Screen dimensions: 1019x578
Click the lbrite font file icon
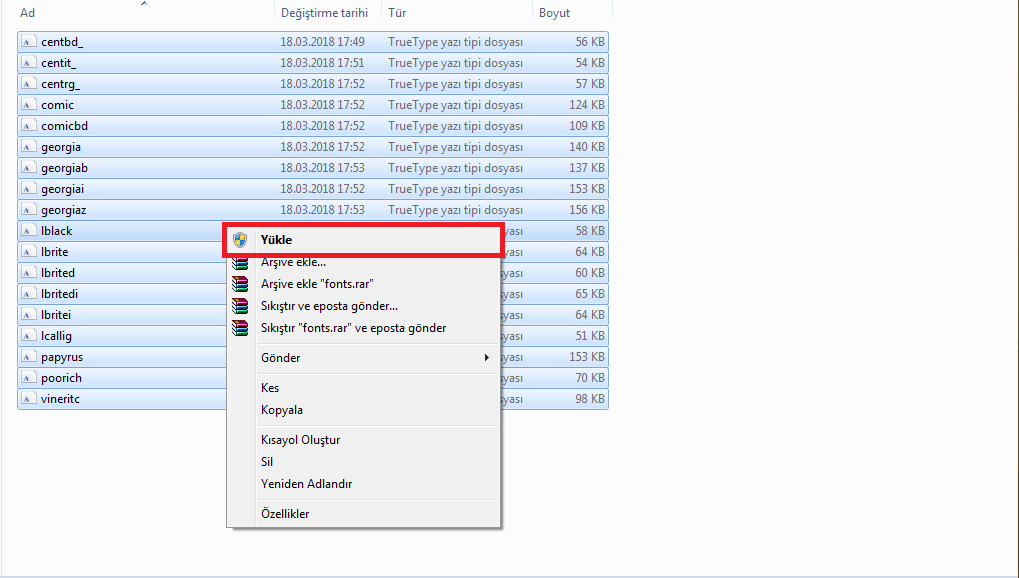[29, 252]
